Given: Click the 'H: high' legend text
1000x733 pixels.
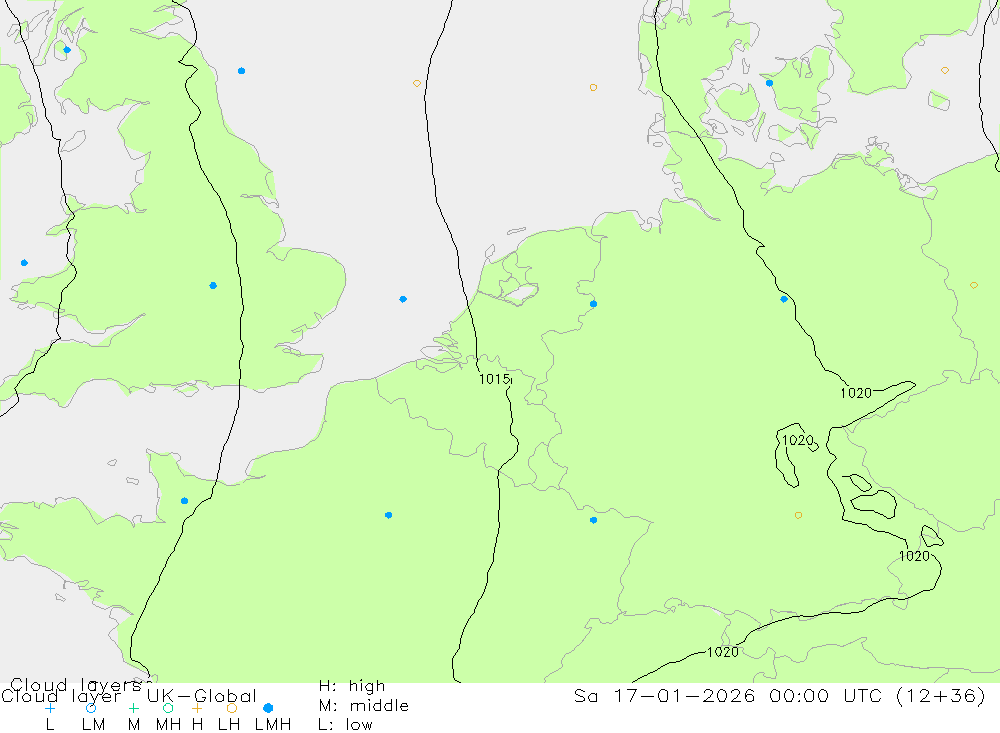Looking at the screenshot, I should tap(352, 686).
